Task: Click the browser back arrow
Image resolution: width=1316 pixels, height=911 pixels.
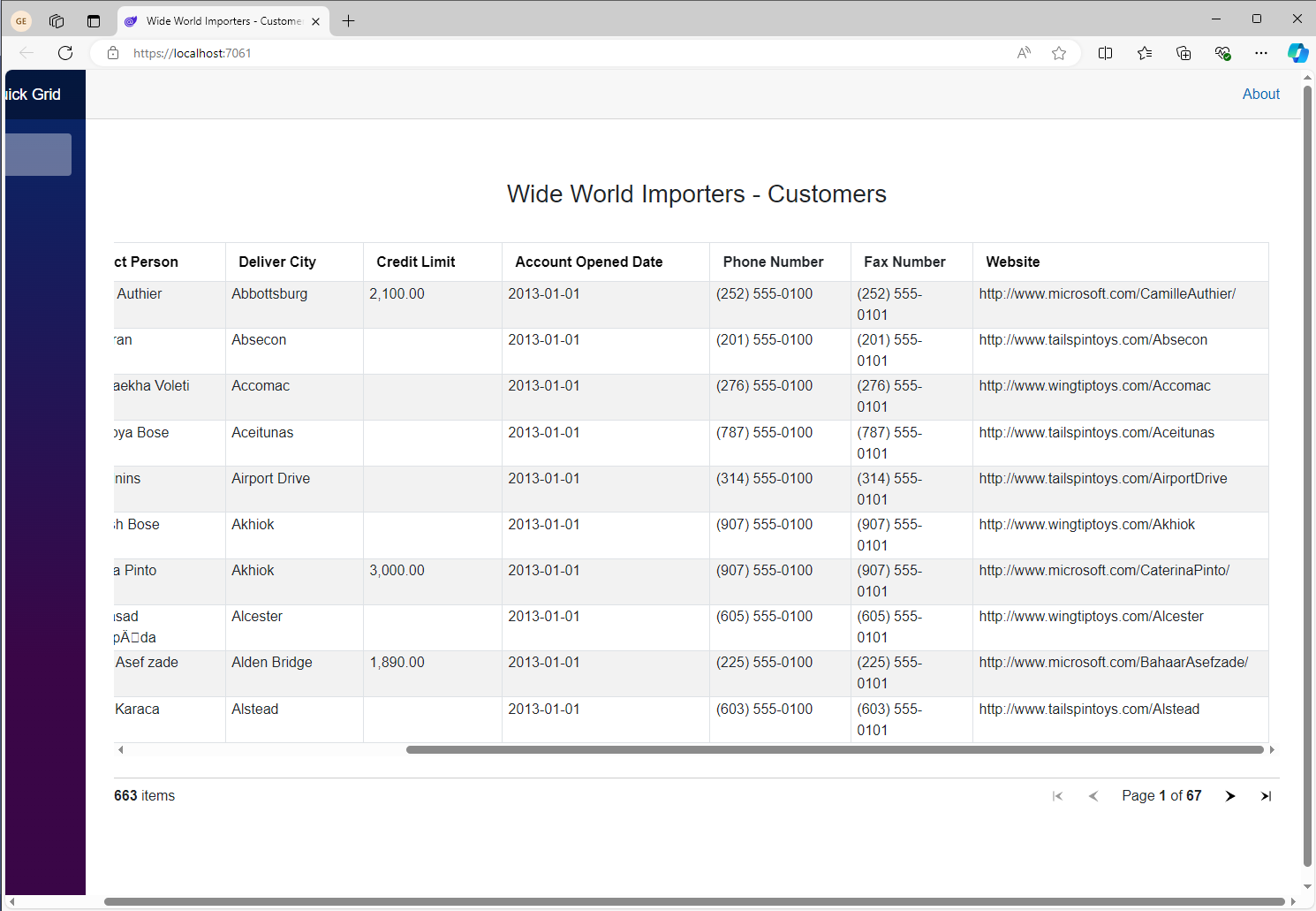Action: click(x=26, y=53)
